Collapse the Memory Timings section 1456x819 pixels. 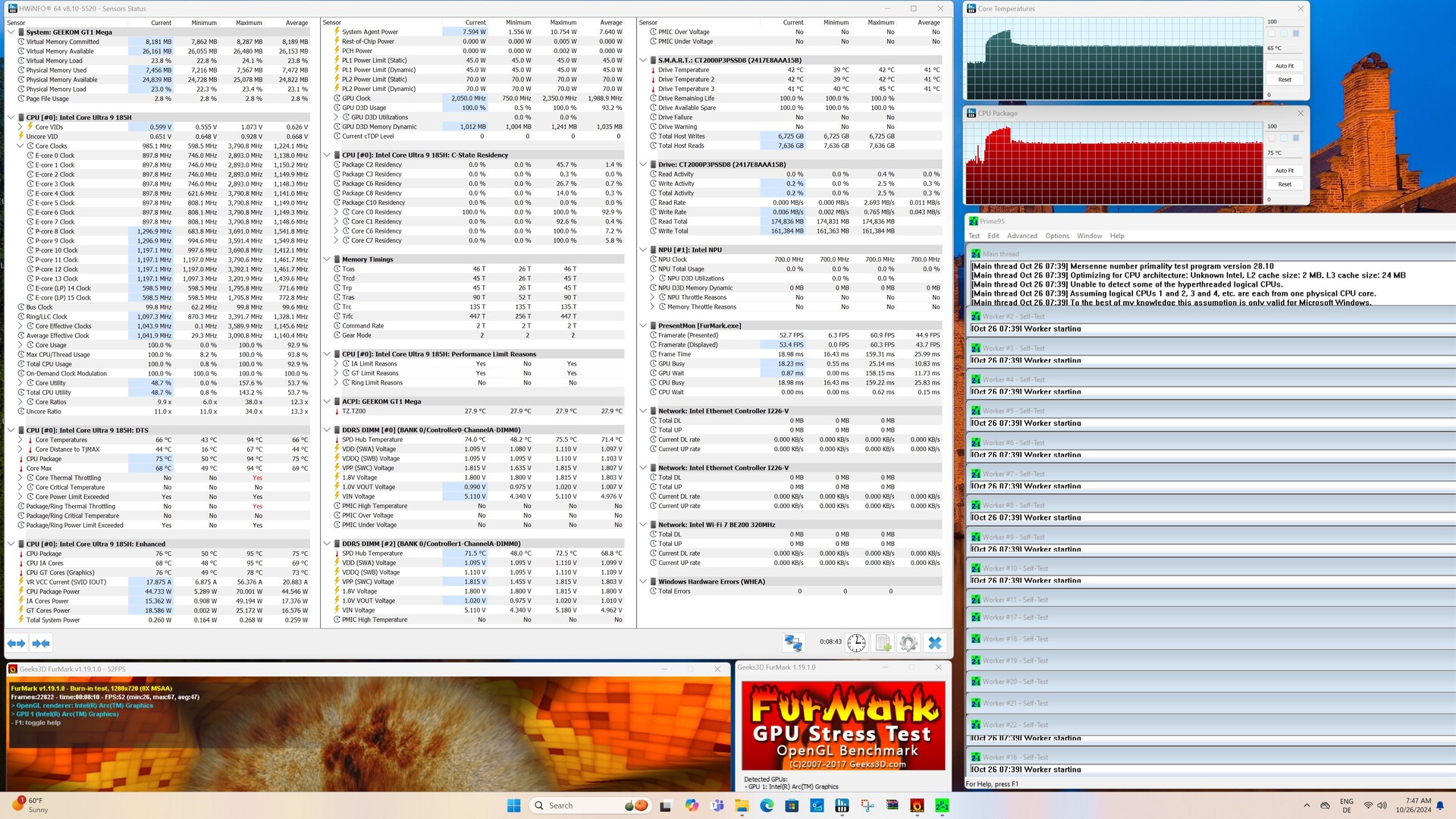point(327,259)
